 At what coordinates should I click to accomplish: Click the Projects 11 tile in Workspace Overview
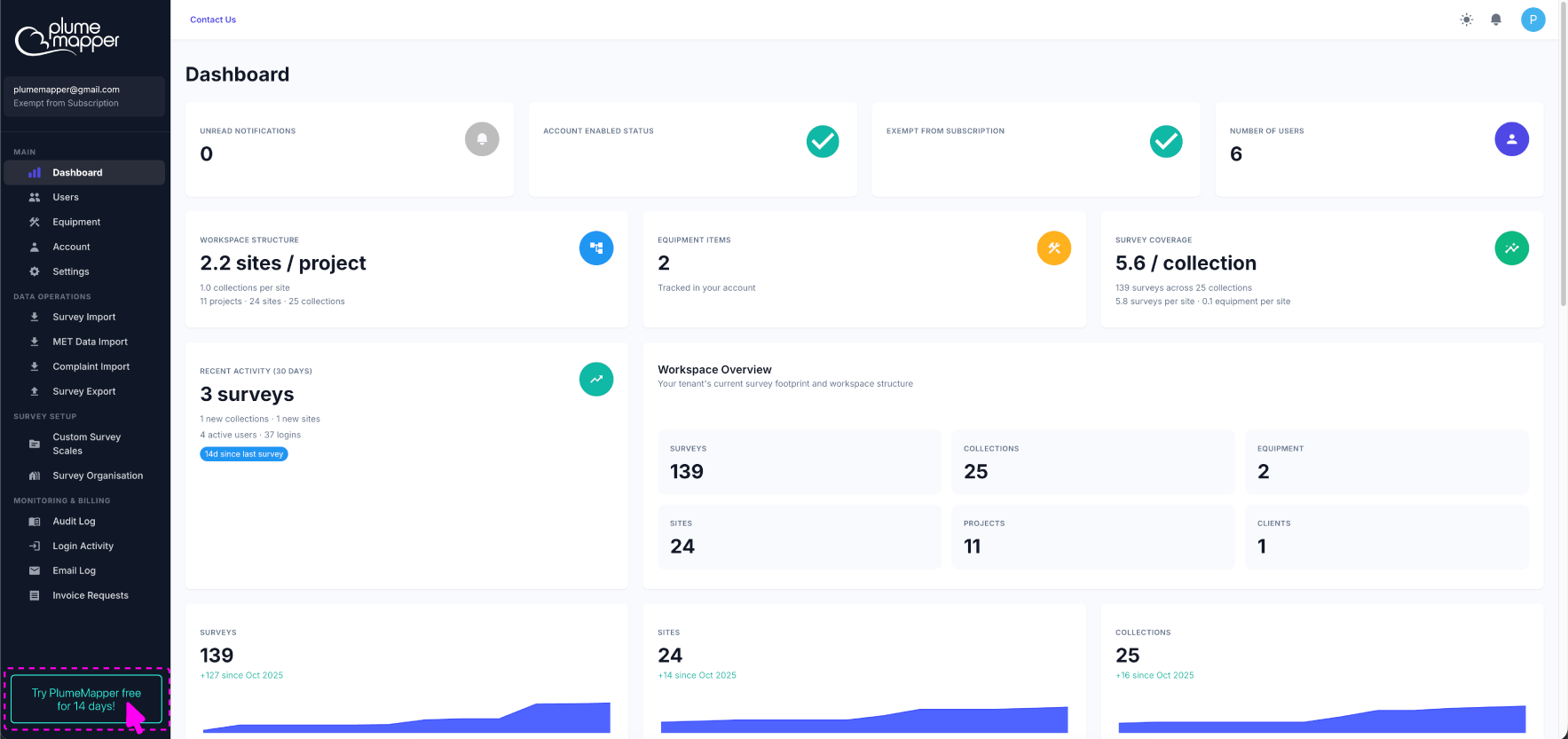pos(1092,538)
